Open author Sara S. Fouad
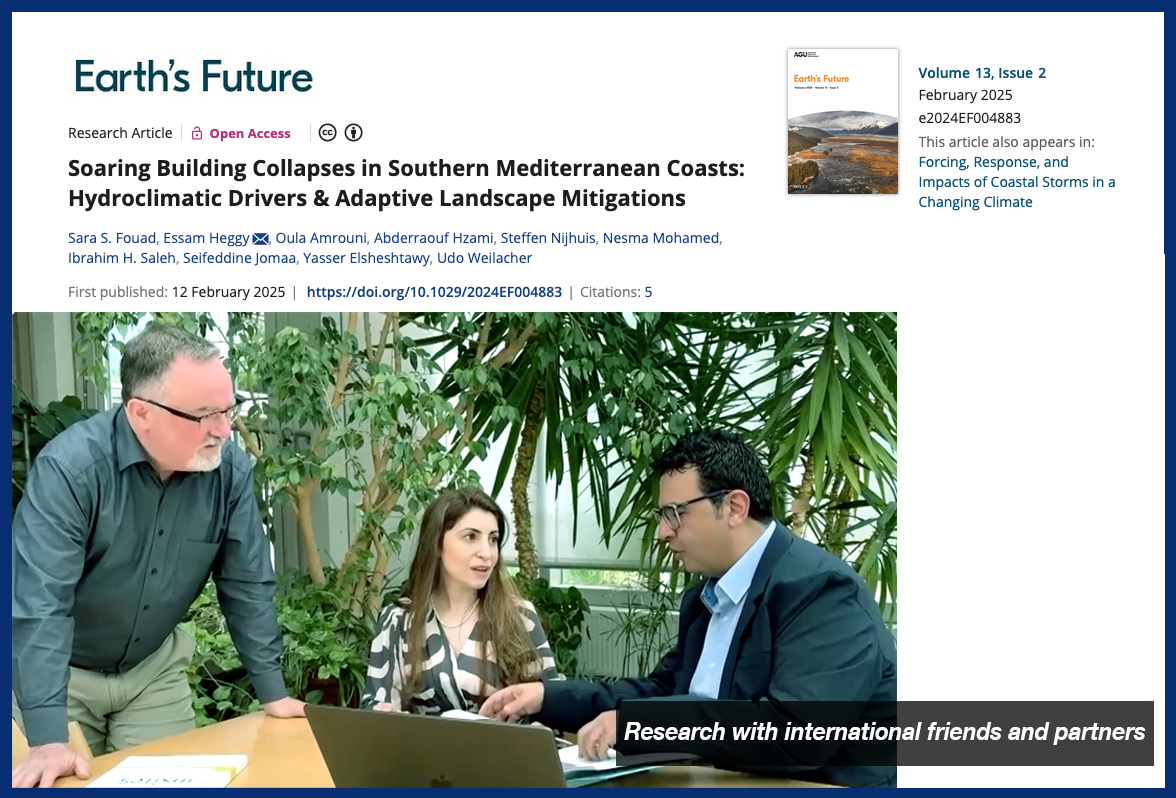1176x798 pixels. pyautogui.click(x=112, y=238)
